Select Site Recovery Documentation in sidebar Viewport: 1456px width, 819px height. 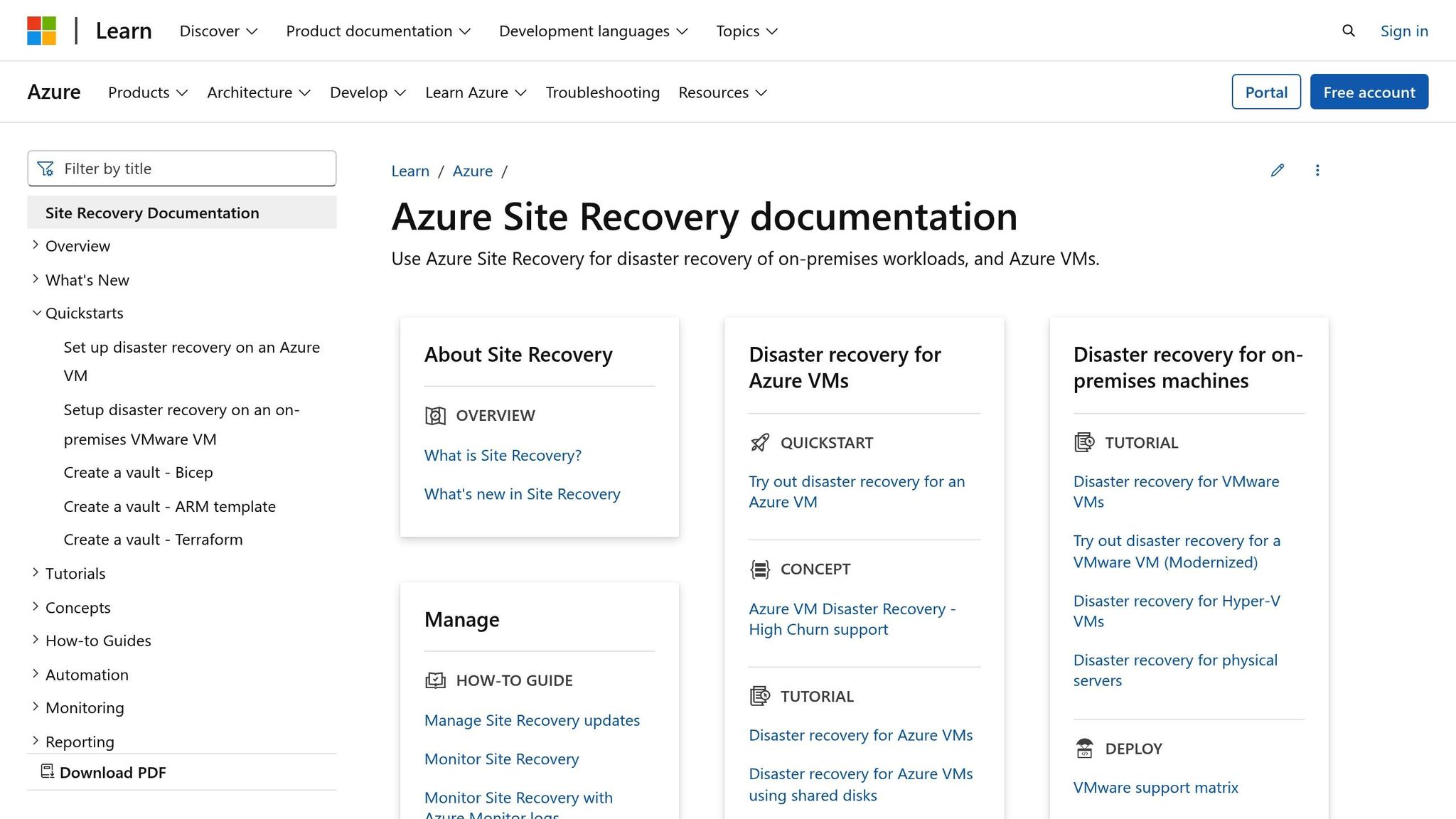(x=181, y=213)
